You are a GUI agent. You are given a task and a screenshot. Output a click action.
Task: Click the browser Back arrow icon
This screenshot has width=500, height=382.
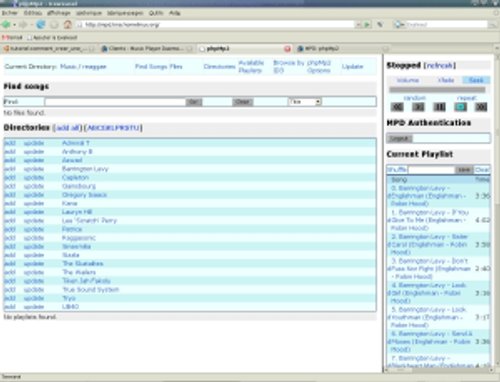click(x=6, y=25)
